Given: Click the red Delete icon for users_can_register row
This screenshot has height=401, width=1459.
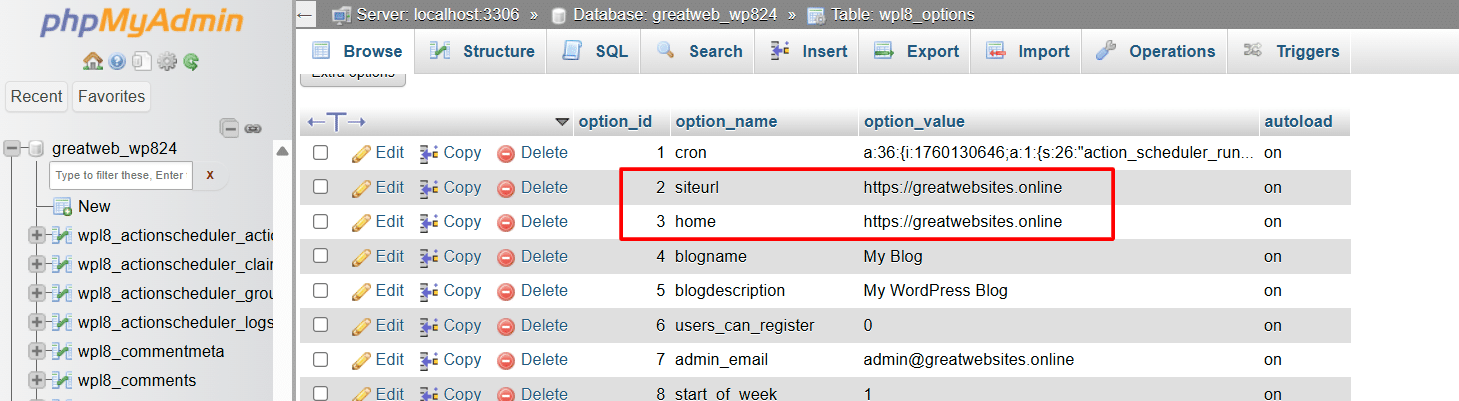Looking at the screenshot, I should 506,325.
